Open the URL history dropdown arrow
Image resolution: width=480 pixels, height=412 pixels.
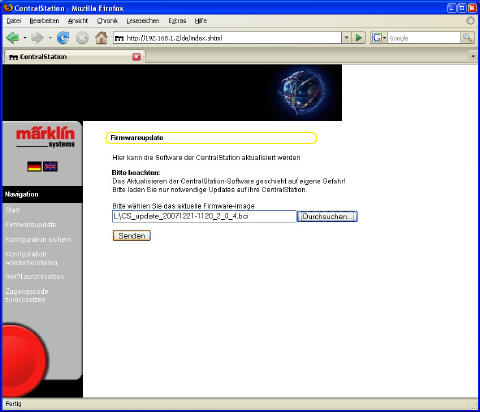pos(346,38)
